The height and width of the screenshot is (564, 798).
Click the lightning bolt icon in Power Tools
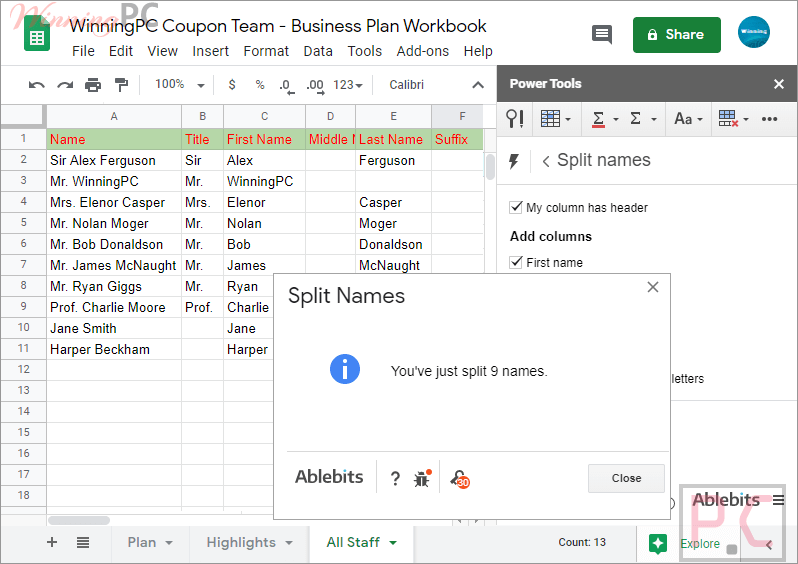(x=514, y=161)
